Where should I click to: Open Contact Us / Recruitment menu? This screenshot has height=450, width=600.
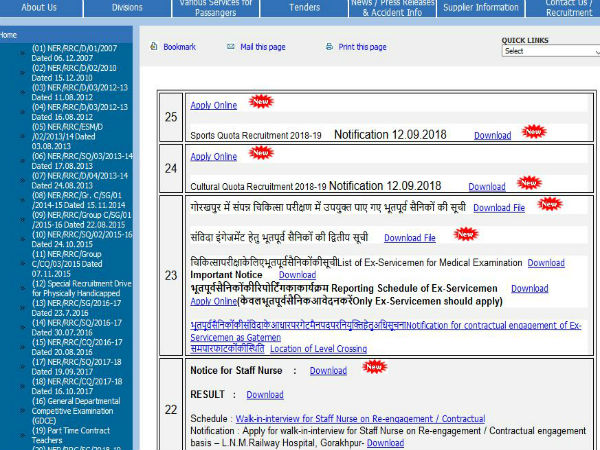coord(569,8)
